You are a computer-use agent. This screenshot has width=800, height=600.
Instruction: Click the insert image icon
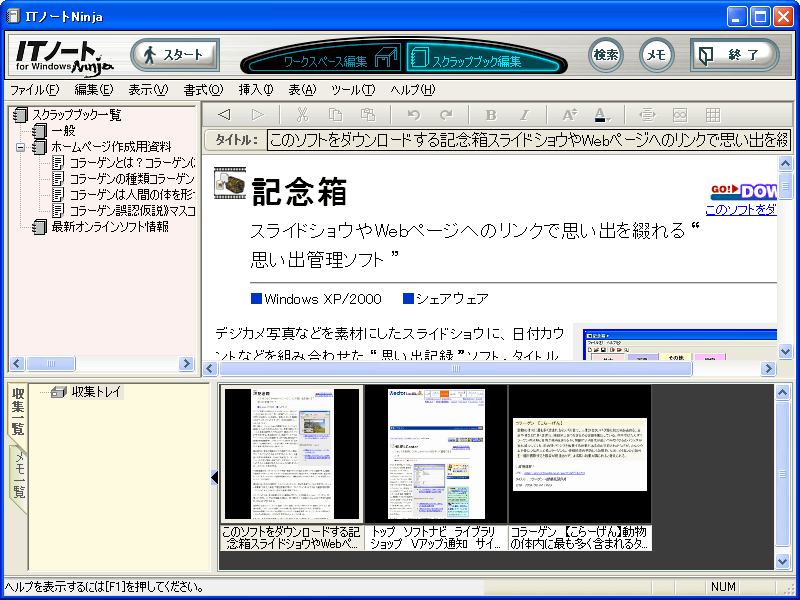click(x=680, y=115)
